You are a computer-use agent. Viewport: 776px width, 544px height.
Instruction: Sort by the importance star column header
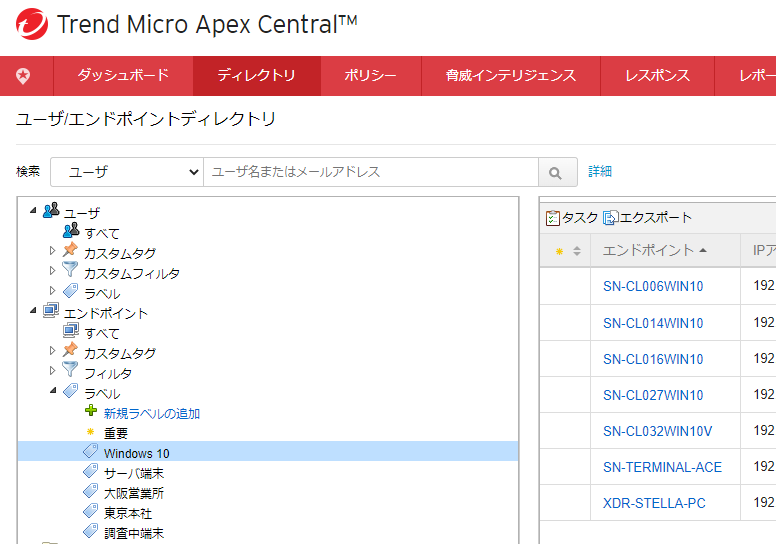tap(565, 250)
